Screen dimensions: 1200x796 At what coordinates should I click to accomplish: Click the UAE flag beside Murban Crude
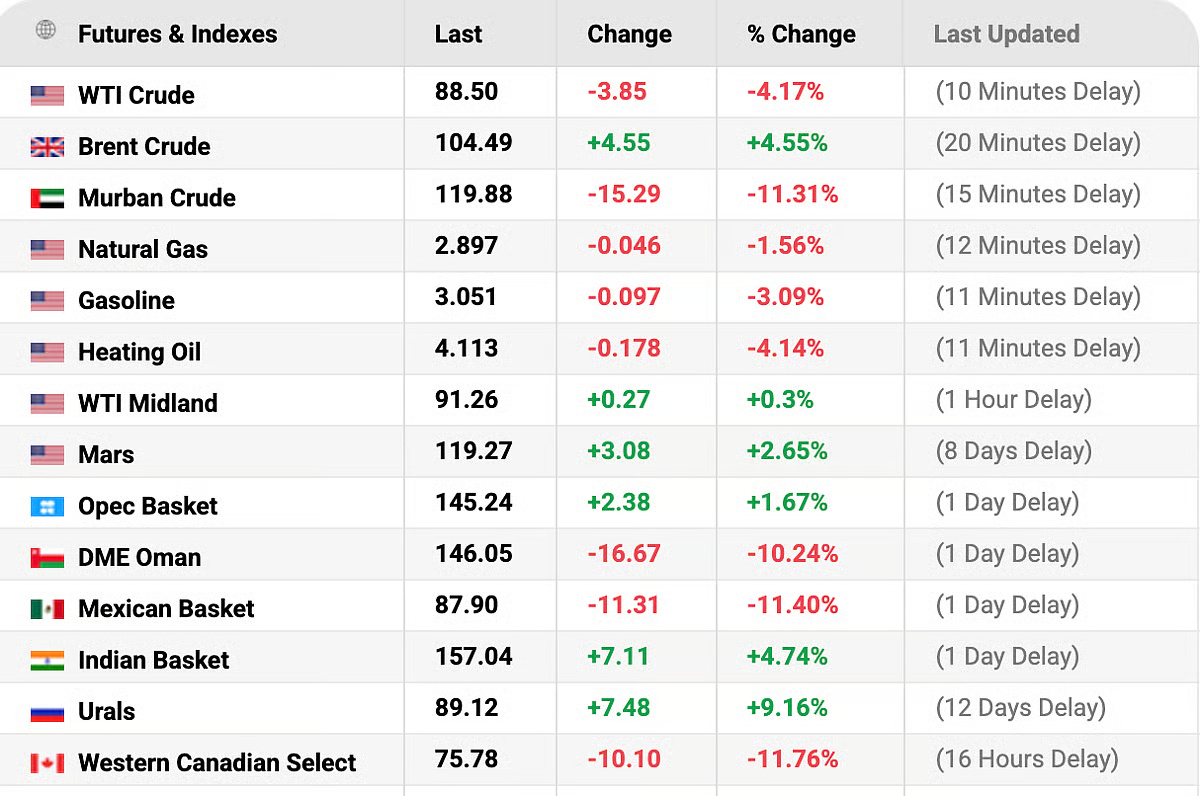click(47, 198)
